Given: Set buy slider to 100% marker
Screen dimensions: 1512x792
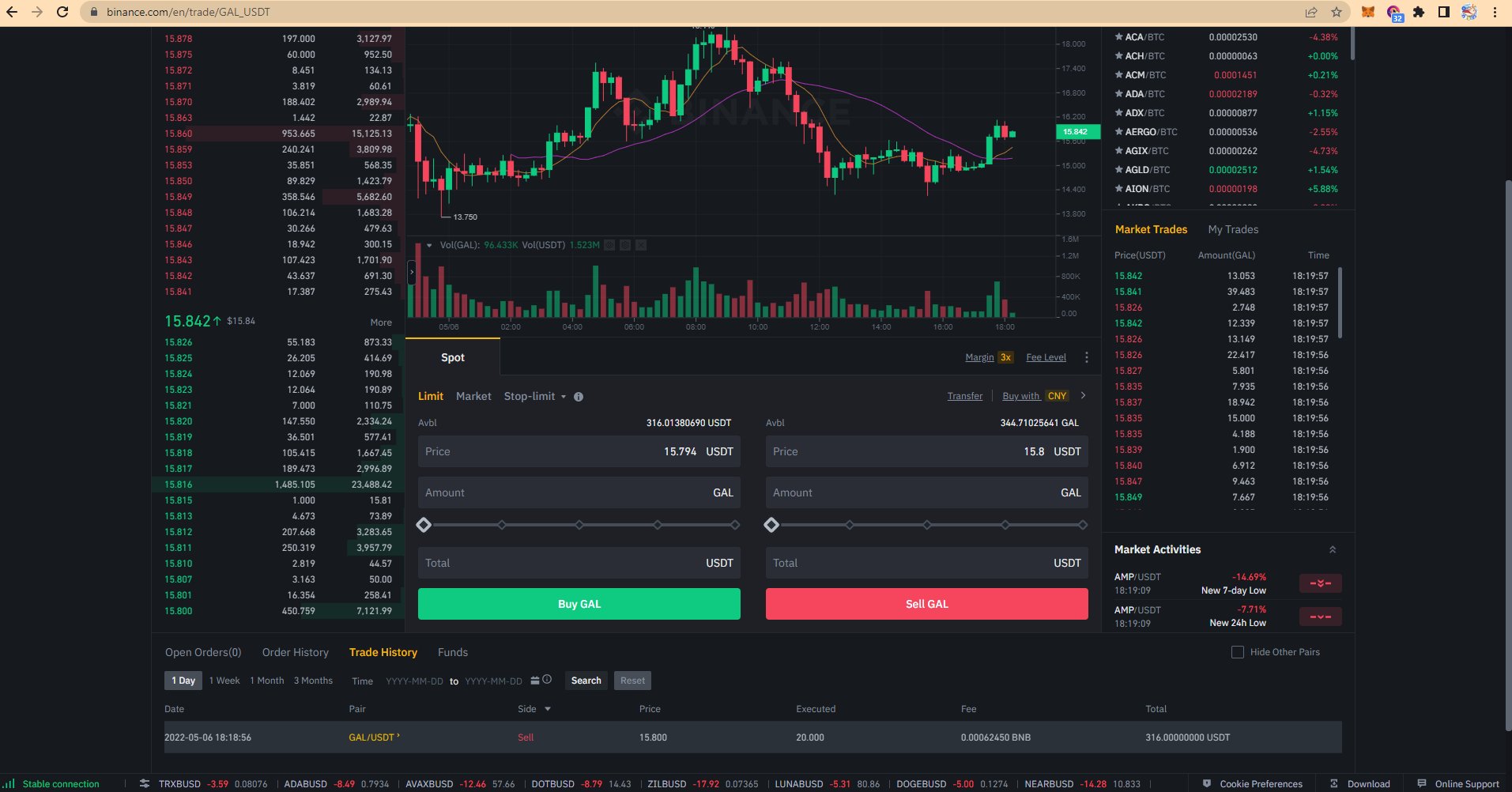Looking at the screenshot, I should (735, 525).
